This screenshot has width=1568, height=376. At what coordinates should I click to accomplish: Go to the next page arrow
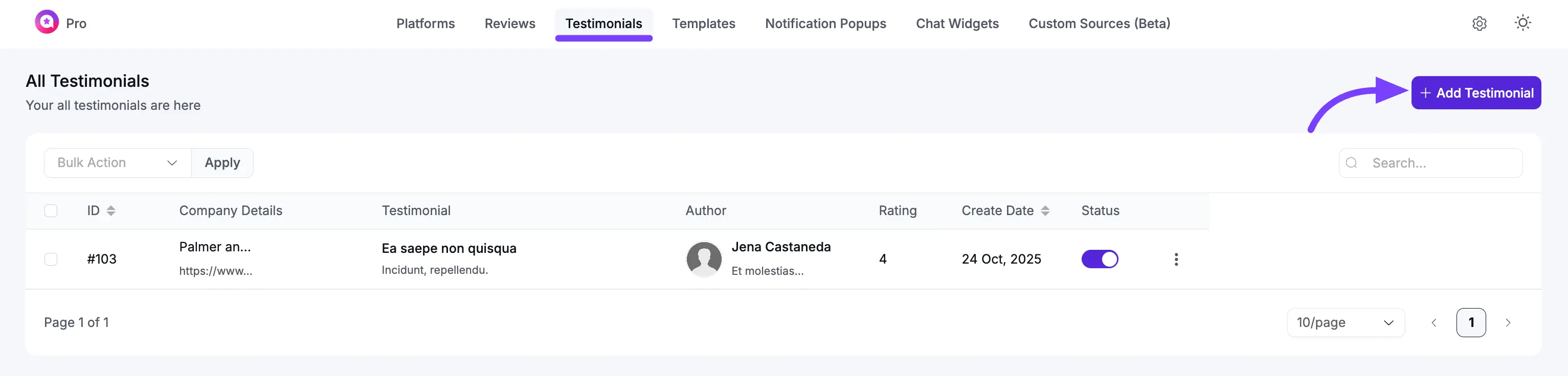coord(1507,322)
